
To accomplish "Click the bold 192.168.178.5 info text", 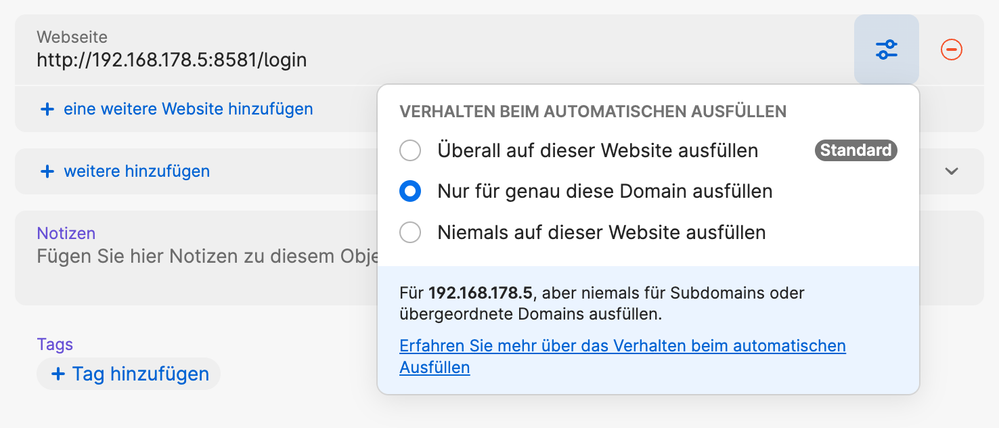I will pos(481,293).
